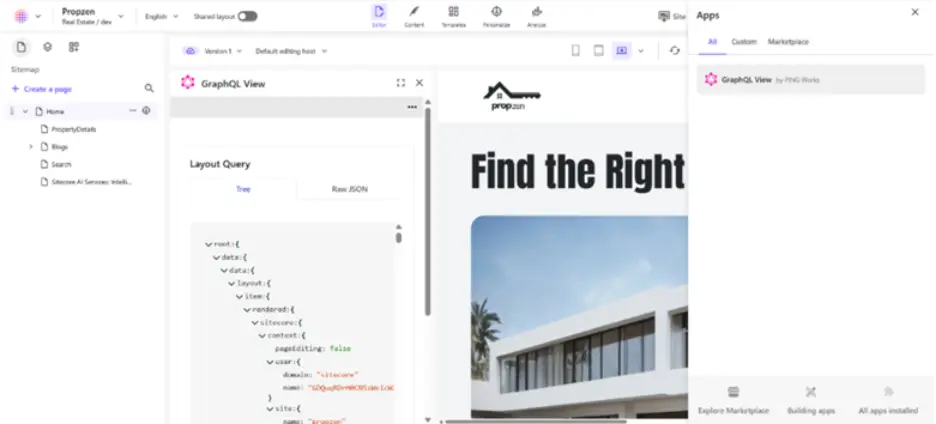This screenshot has height=424, width=936.
Task: Open the English language dropdown
Action: [x=161, y=17]
